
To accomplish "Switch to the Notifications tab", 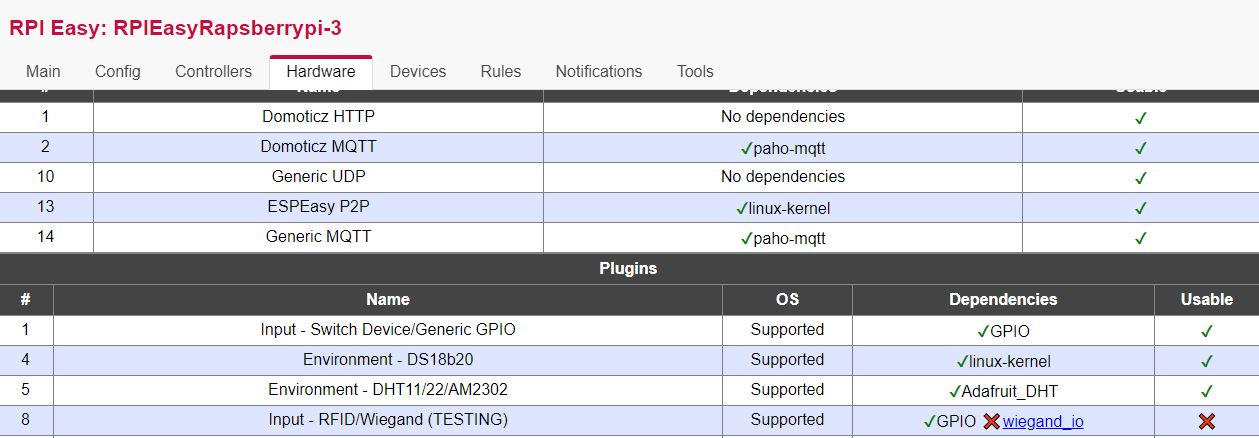I will click(x=599, y=72).
